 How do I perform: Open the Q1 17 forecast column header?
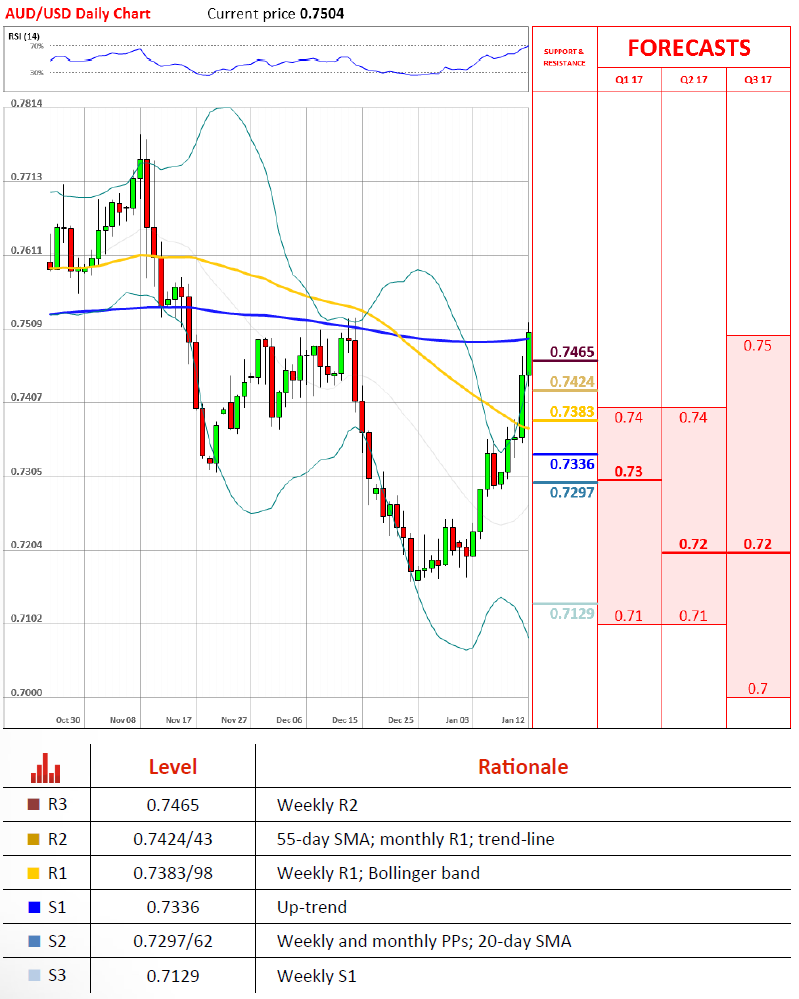(x=629, y=79)
